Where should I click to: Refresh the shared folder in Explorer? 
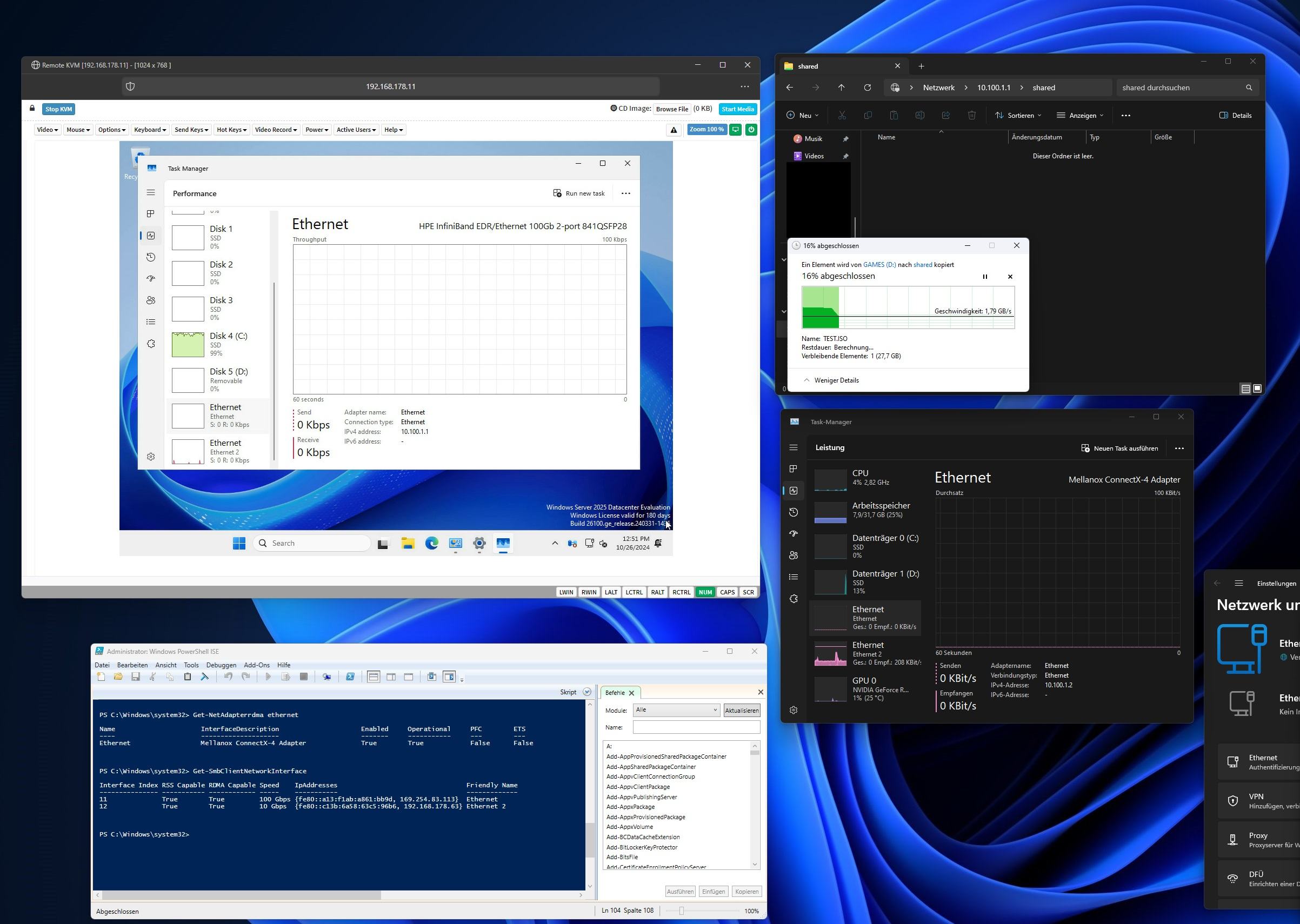[x=868, y=88]
